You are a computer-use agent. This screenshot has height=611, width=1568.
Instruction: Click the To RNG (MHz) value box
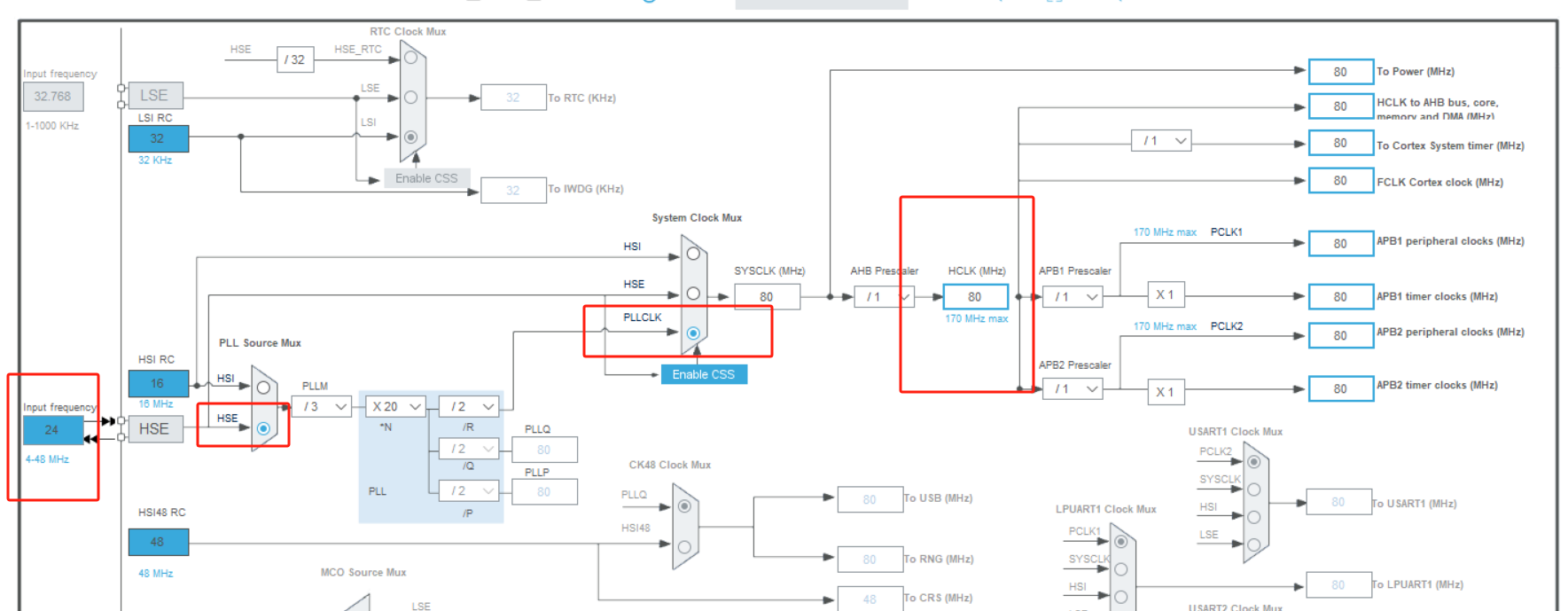tap(870, 560)
